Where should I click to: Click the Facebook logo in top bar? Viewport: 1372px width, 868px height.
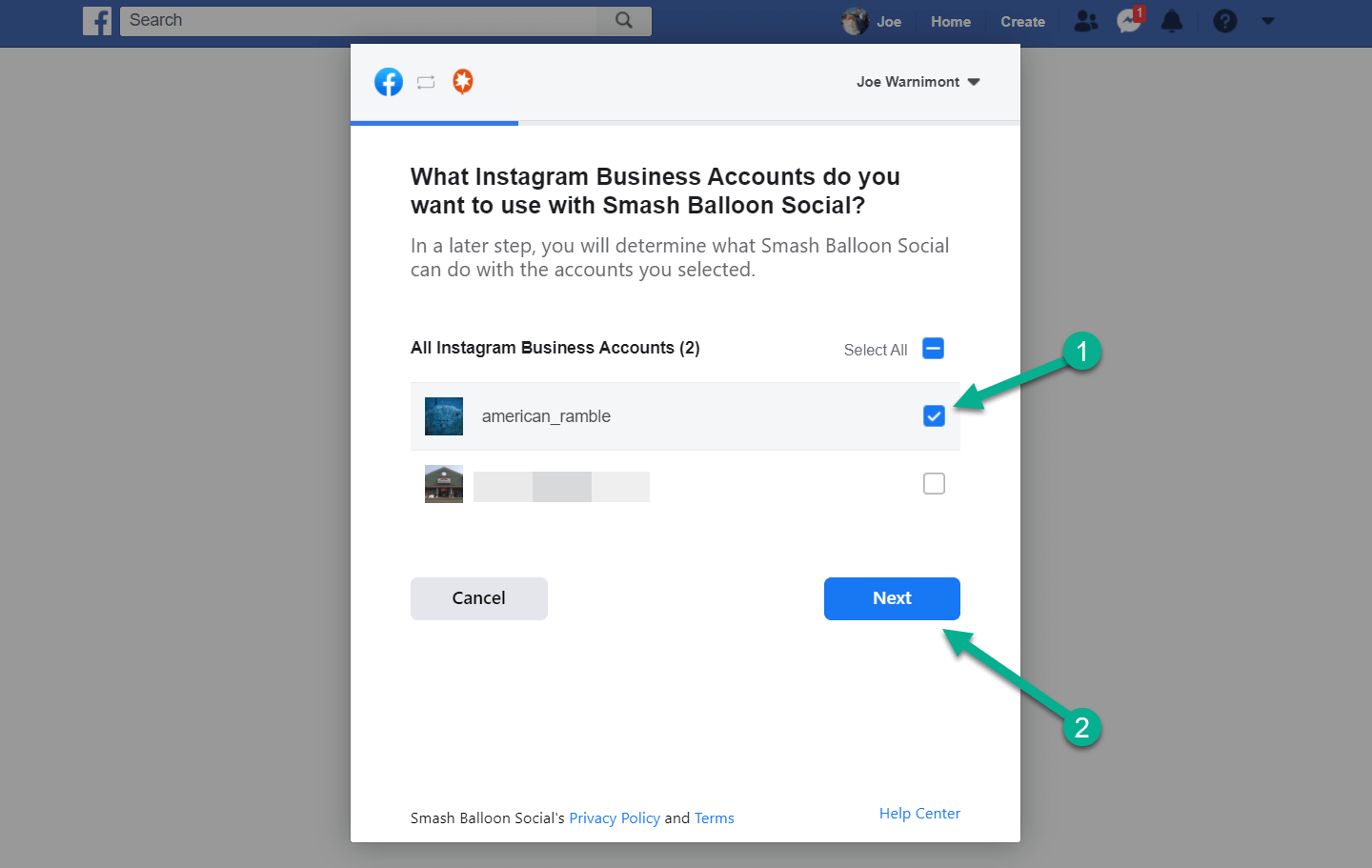tap(97, 21)
